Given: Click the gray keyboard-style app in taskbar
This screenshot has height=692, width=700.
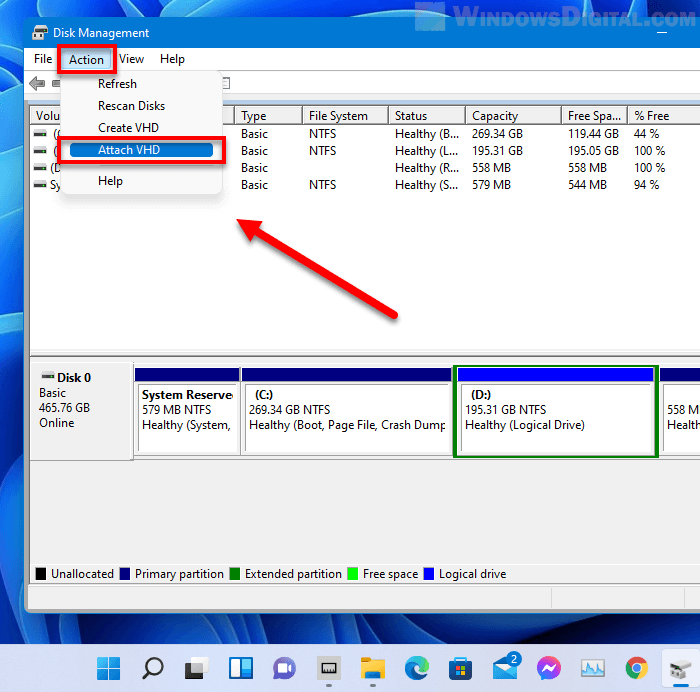Looking at the screenshot, I should point(329,668).
